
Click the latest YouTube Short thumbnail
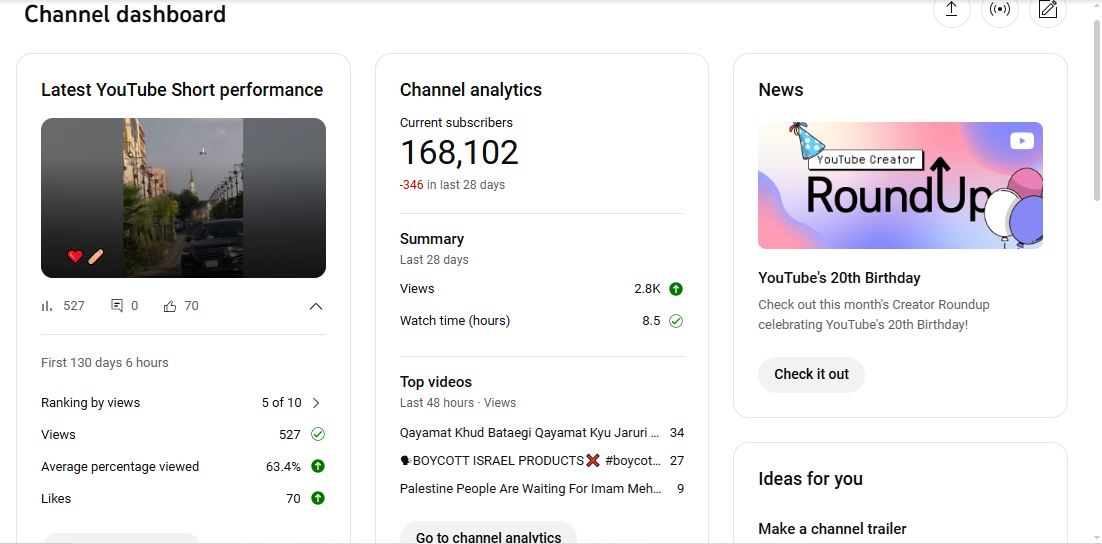[x=183, y=198]
